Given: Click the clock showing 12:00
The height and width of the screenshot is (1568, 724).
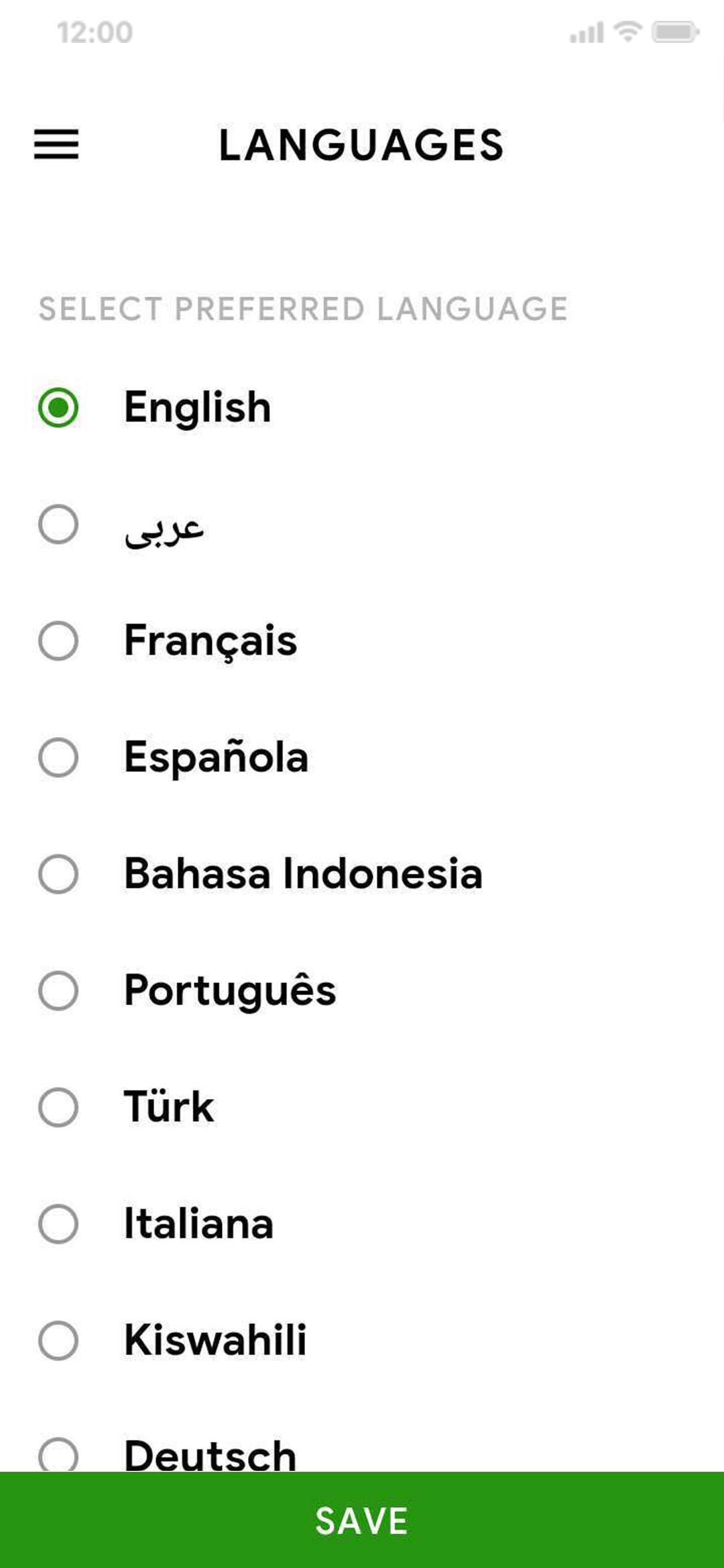Looking at the screenshot, I should (93, 30).
